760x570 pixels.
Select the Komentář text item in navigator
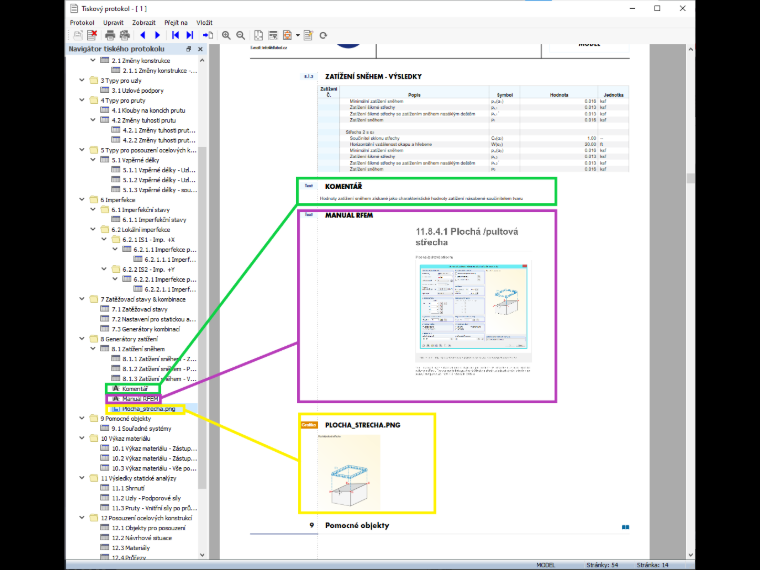[x=135, y=389]
